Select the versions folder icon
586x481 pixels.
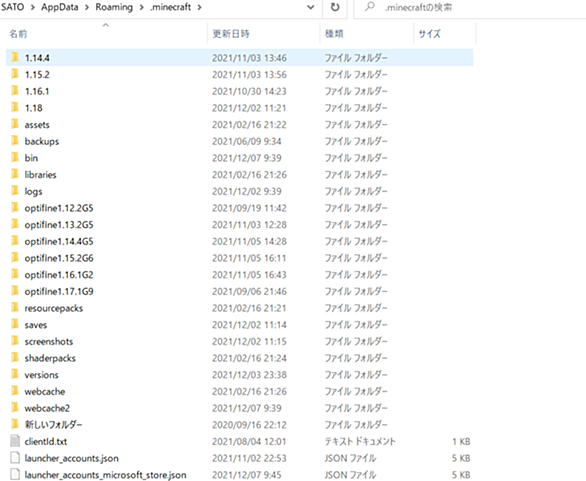click(x=15, y=374)
